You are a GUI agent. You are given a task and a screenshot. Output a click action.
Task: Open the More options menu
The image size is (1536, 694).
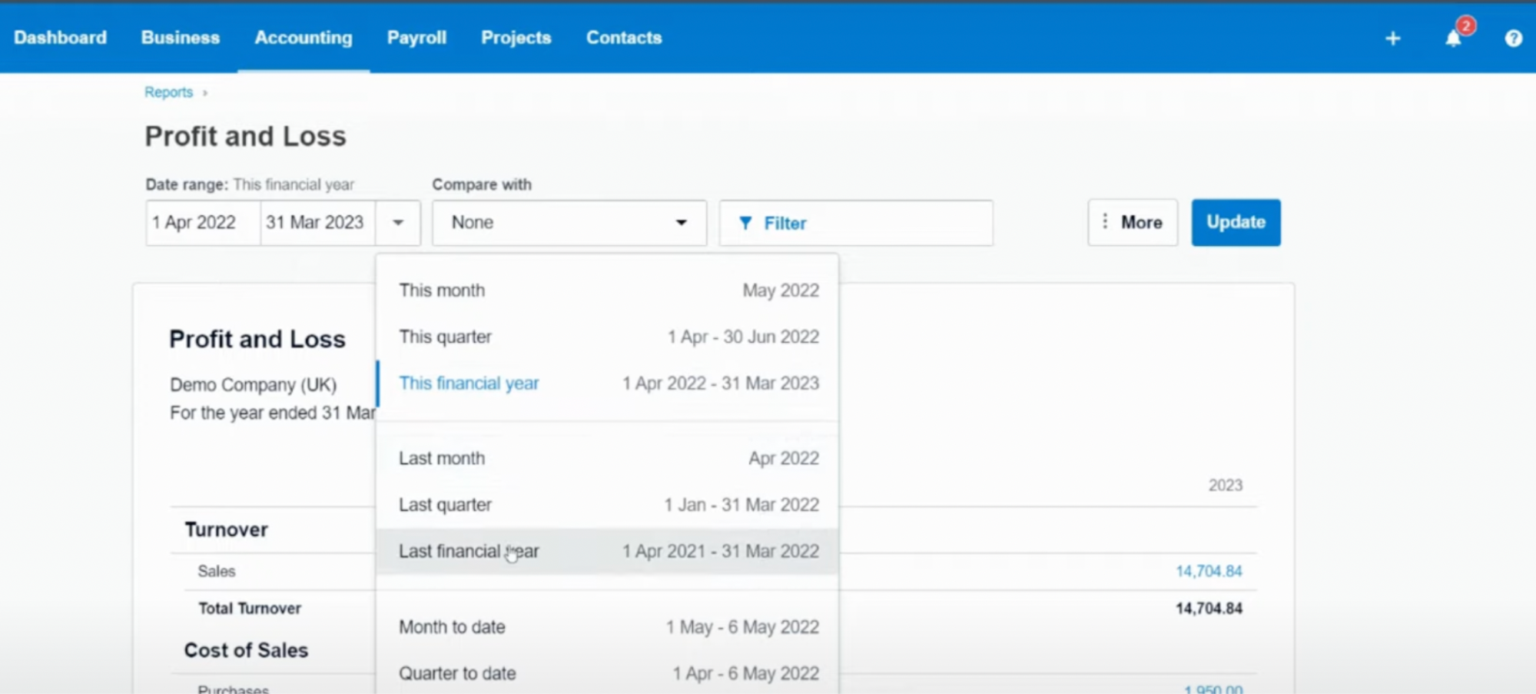[1132, 222]
